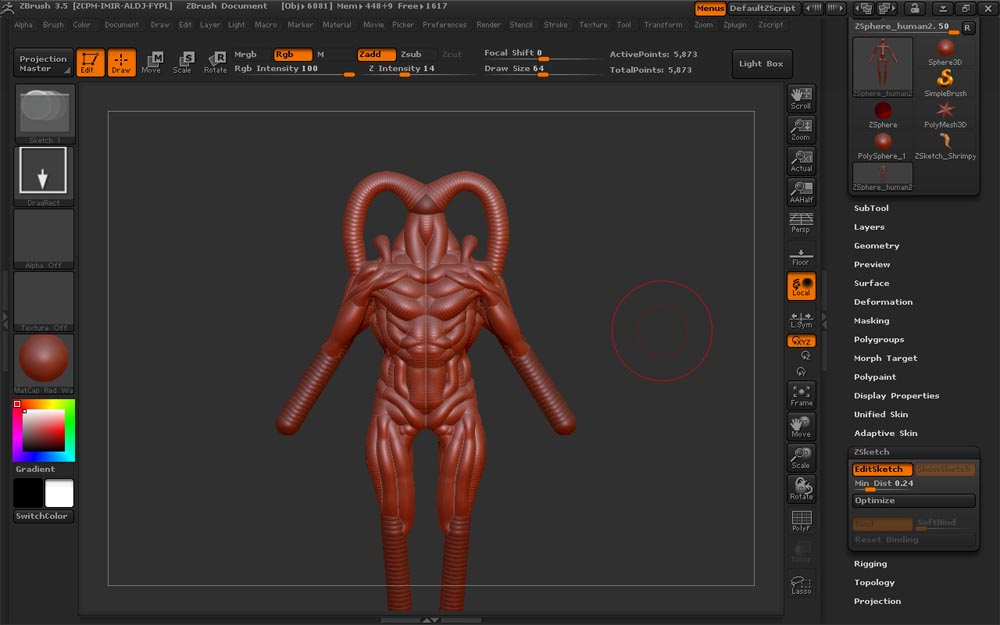Expand the Geometry section
Viewport: 1000px width, 625px height.
[876, 246]
